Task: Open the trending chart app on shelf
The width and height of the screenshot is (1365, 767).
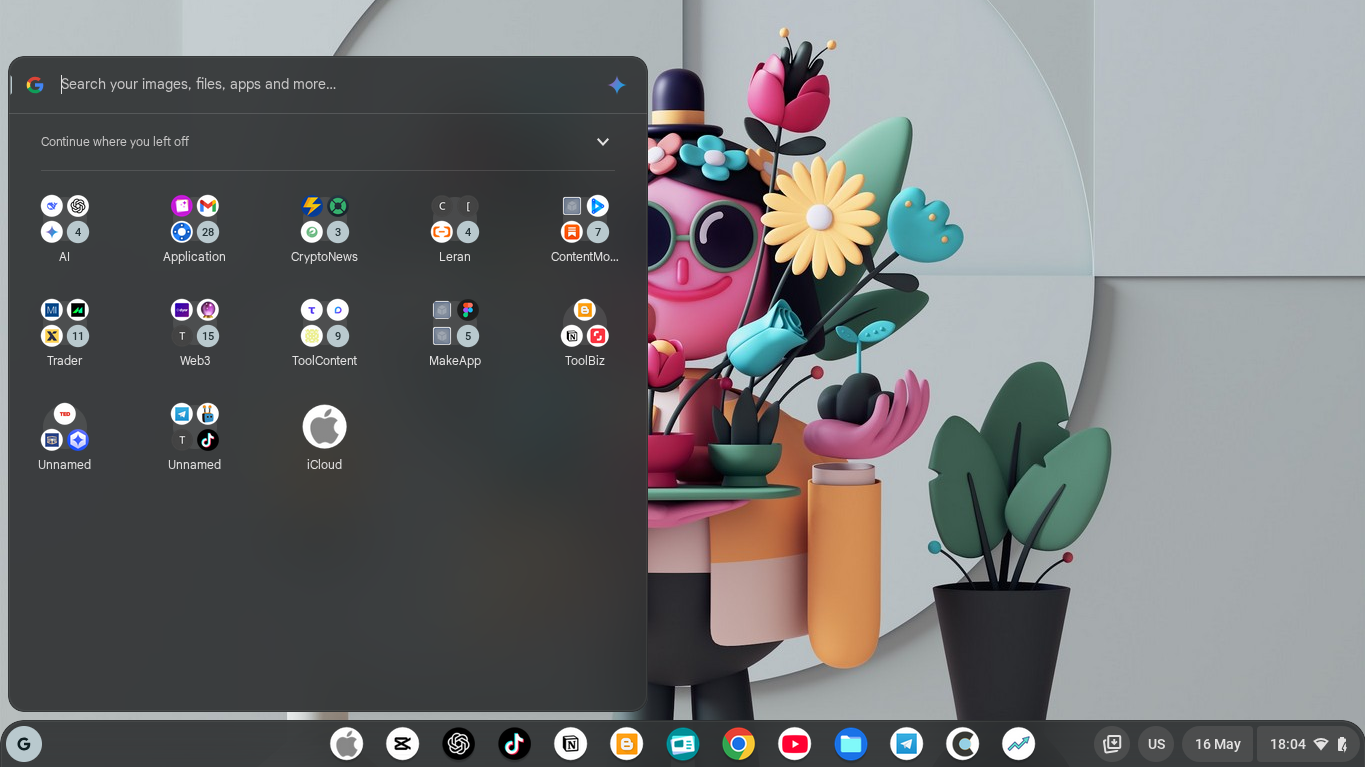Action: click(x=1019, y=744)
